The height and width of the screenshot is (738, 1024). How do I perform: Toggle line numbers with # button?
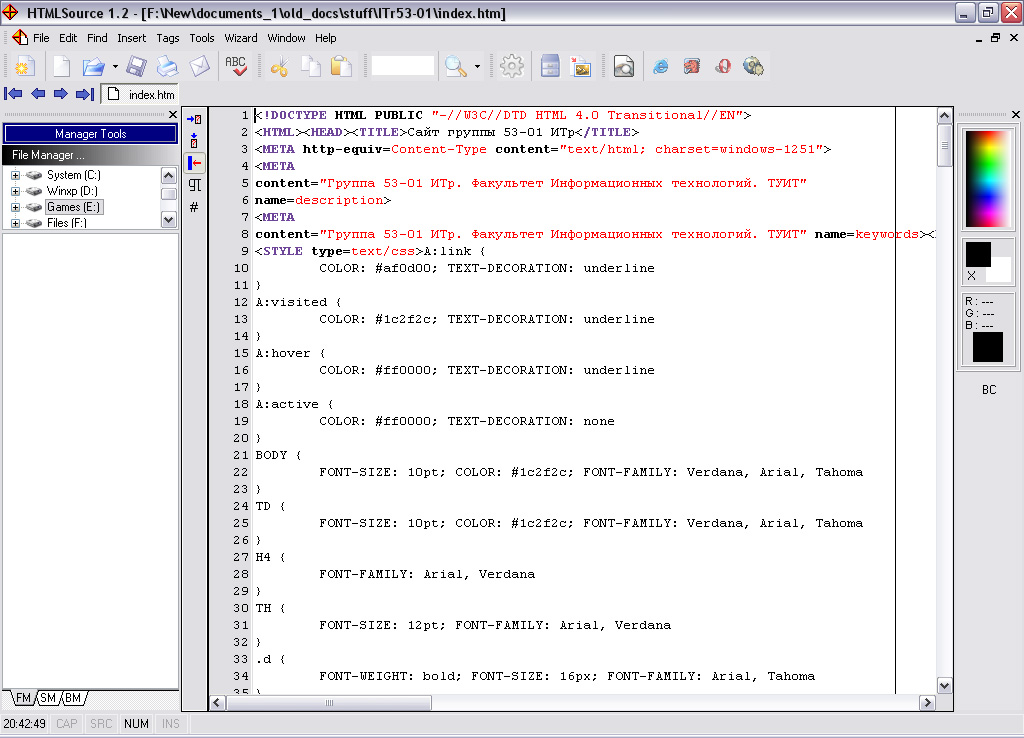click(195, 207)
